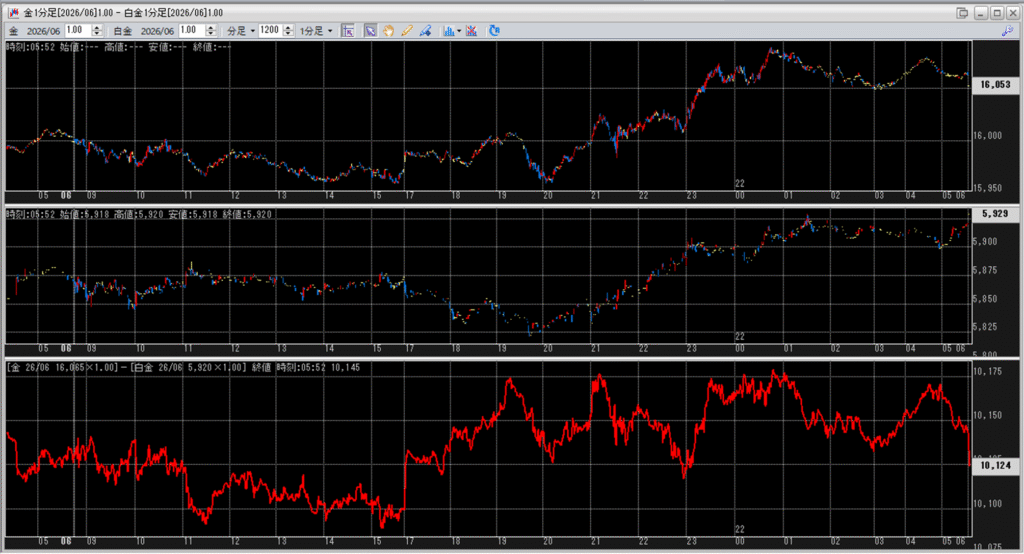
Task: Click the 10,124 spread value label
Action: pos(995,465)
